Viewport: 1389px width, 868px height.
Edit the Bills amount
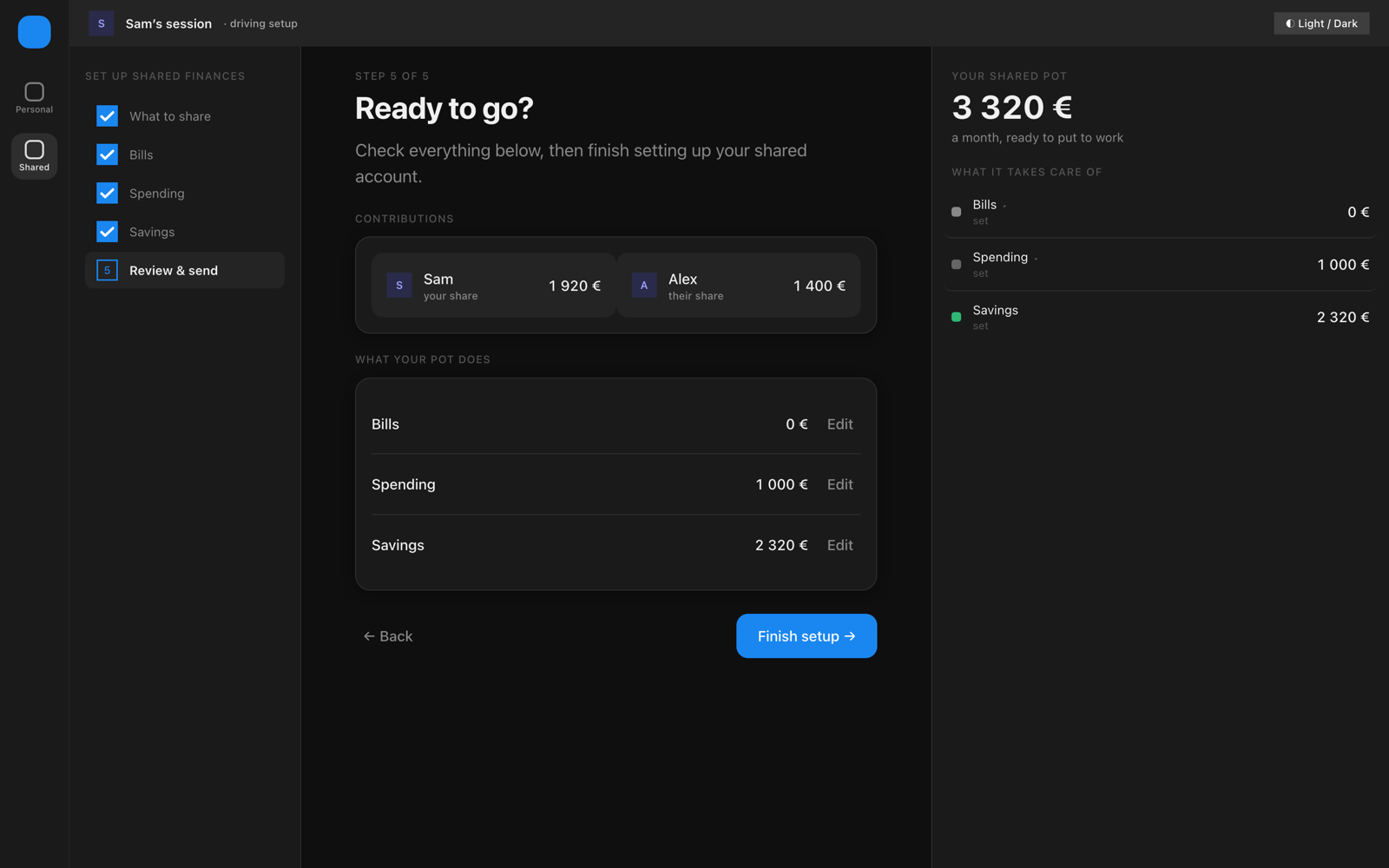839,424
